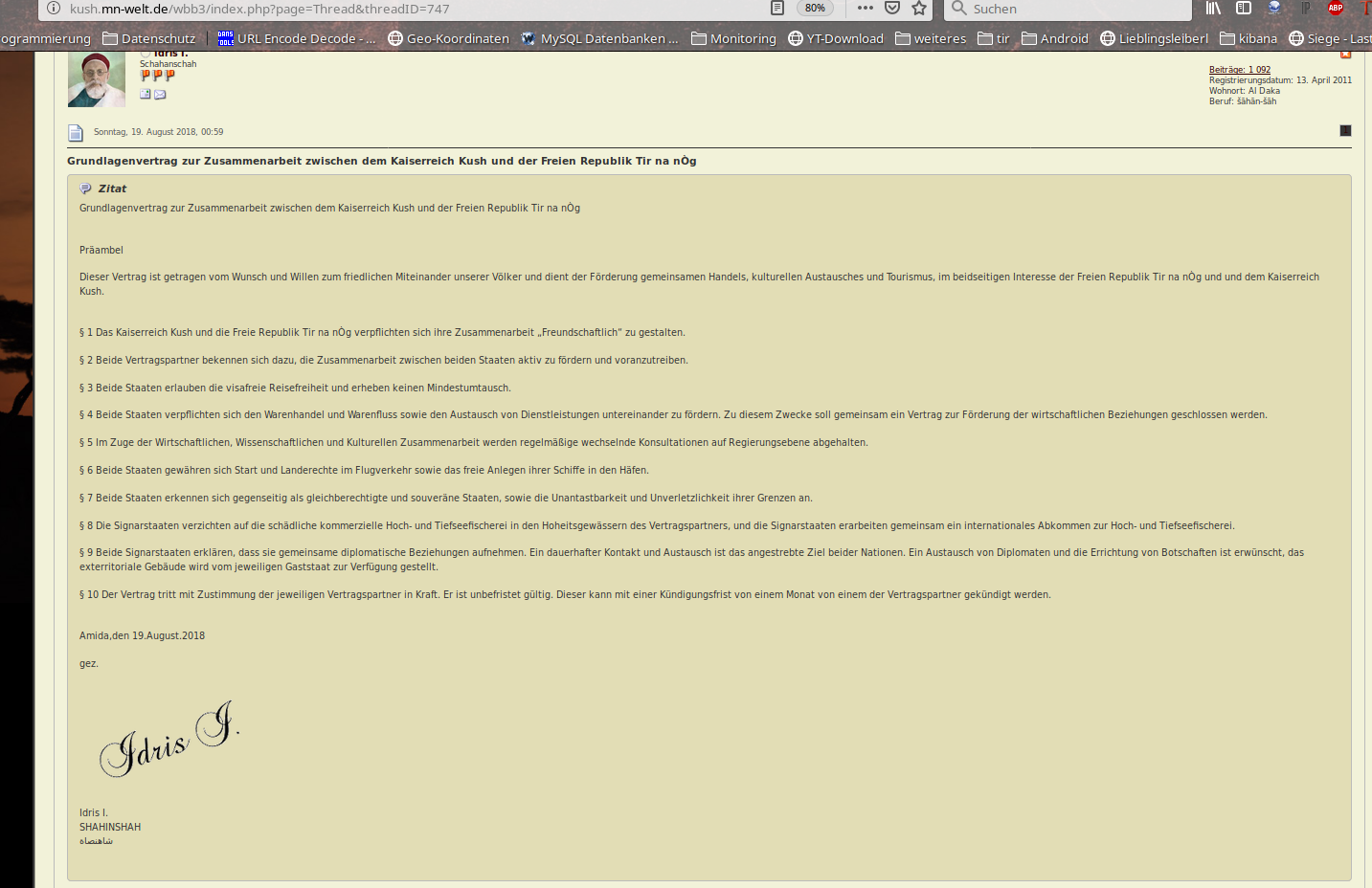The image size is (1372, 888).
Task: Expand the Monitoring bookmark folder
Action: [x=733, y=38]
